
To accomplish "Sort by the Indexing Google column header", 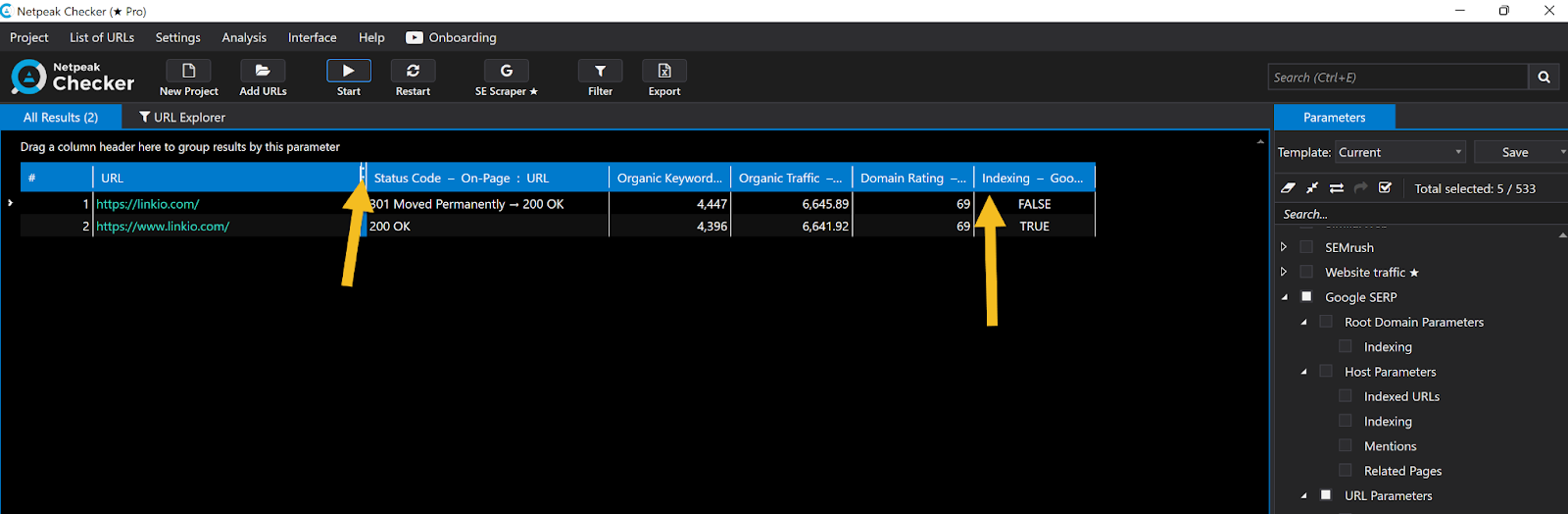I will (1034, 178).
